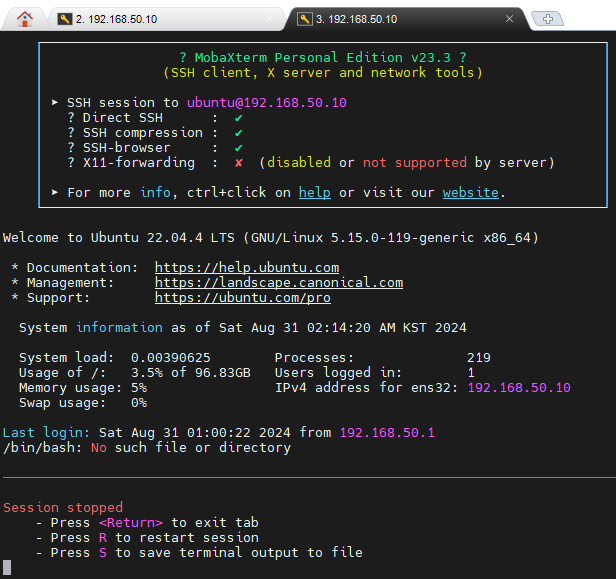Click ubuntu@192.168.50.10 session address
The image size is (616, 579).
[267, 103]
